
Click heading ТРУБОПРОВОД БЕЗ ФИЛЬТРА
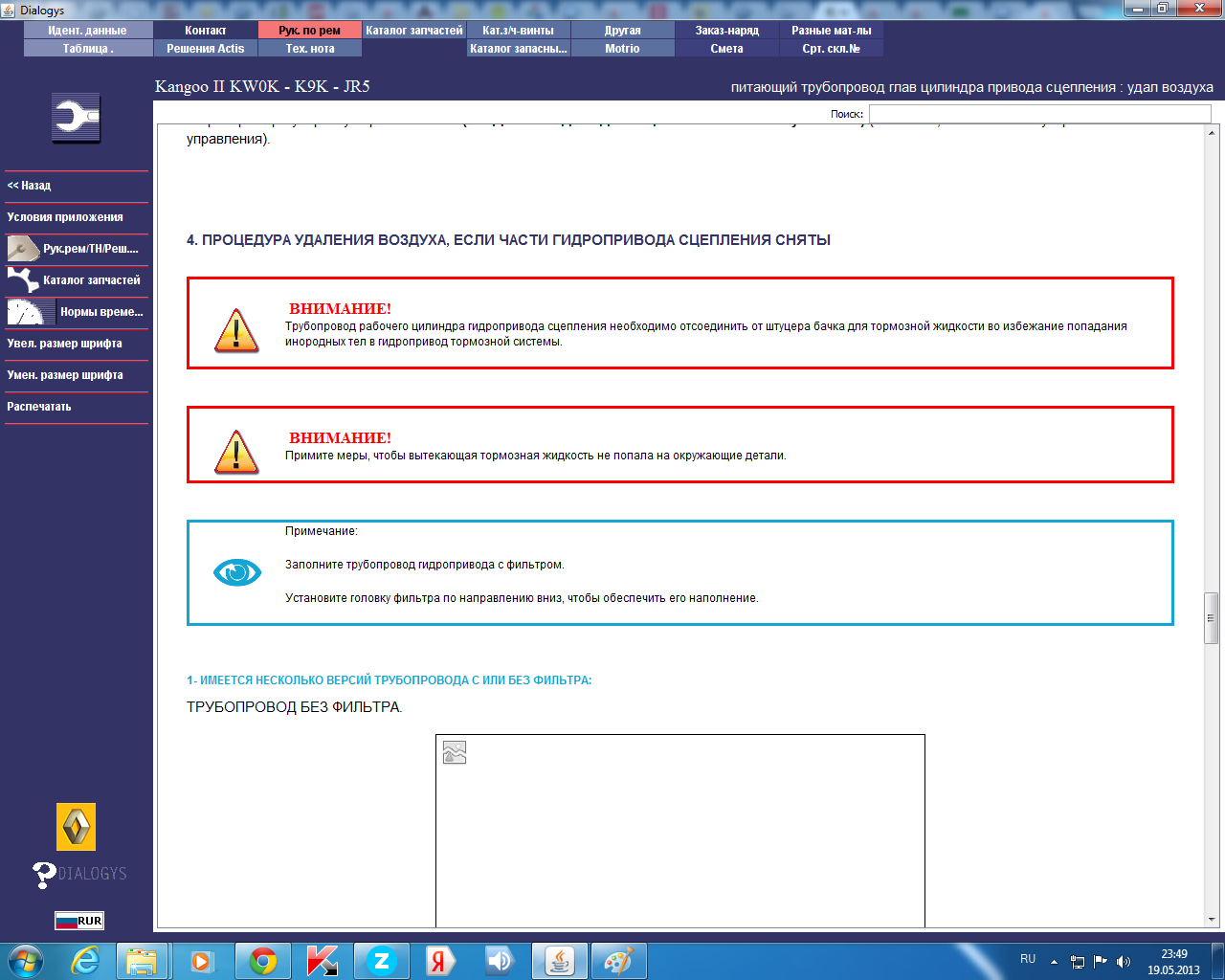[295, 707]
